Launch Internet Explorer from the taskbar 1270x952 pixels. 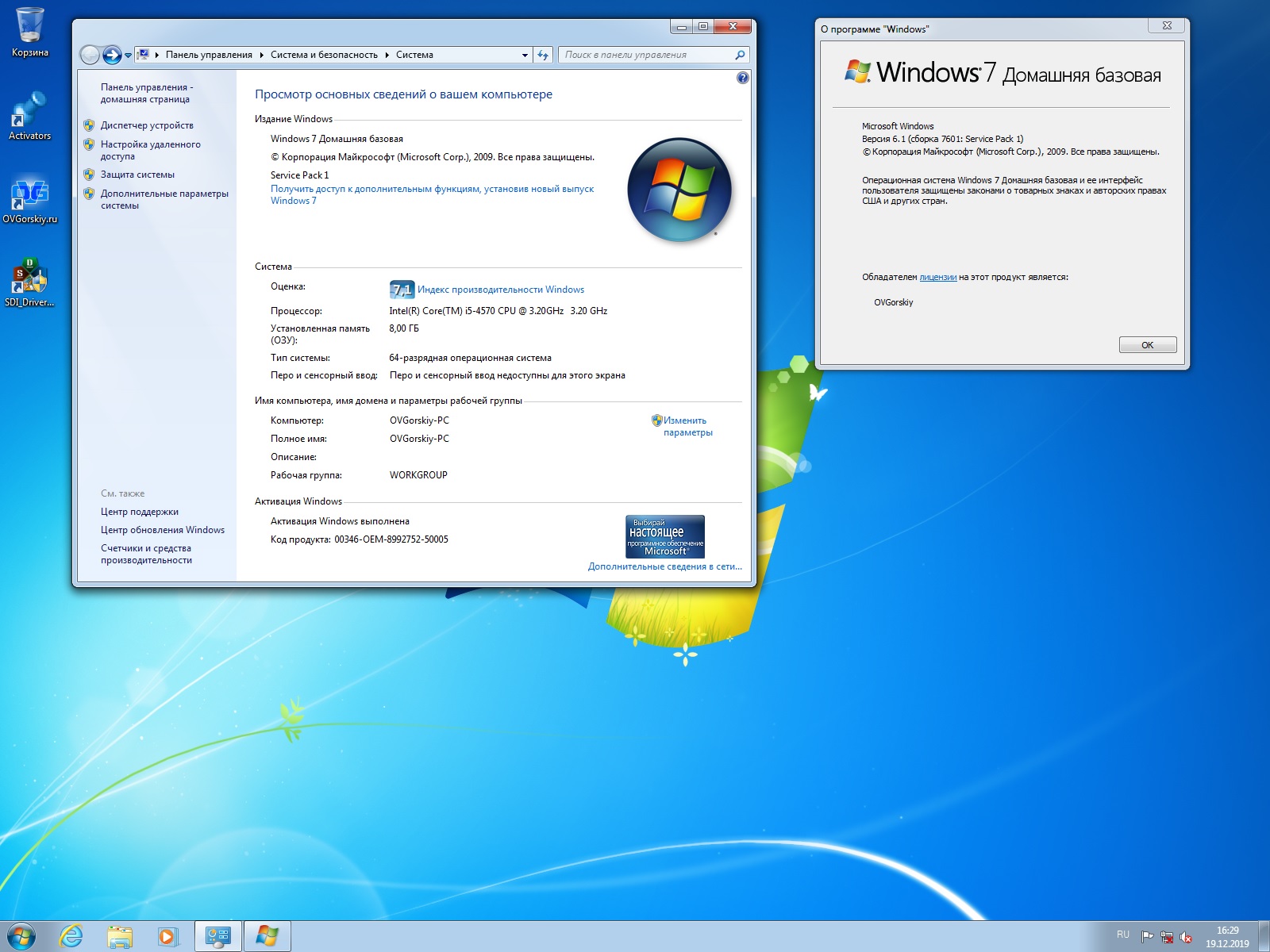coord(71,937)
